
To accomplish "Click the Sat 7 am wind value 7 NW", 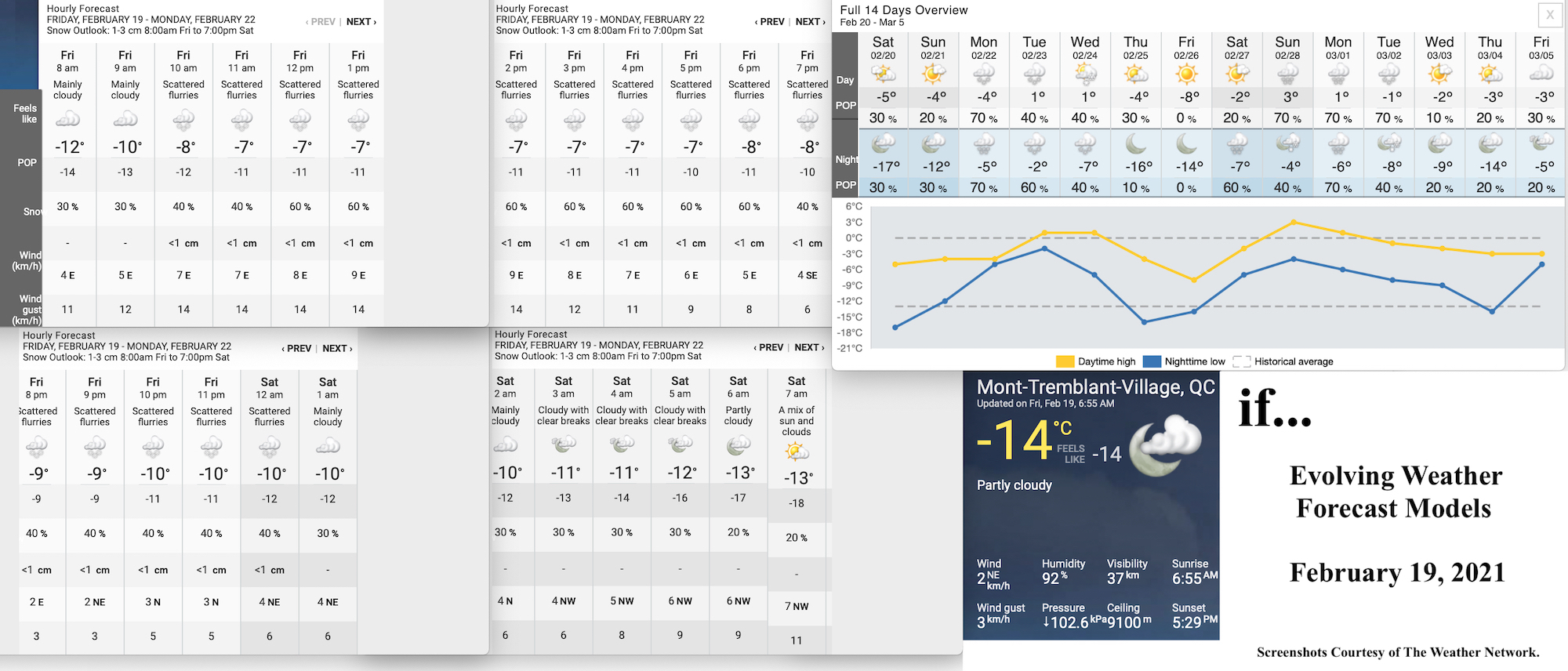I will [797, 607].
